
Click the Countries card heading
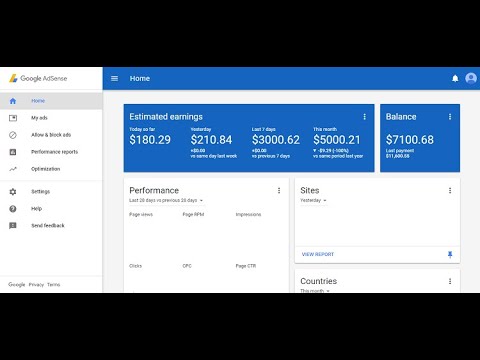[319, 281]
